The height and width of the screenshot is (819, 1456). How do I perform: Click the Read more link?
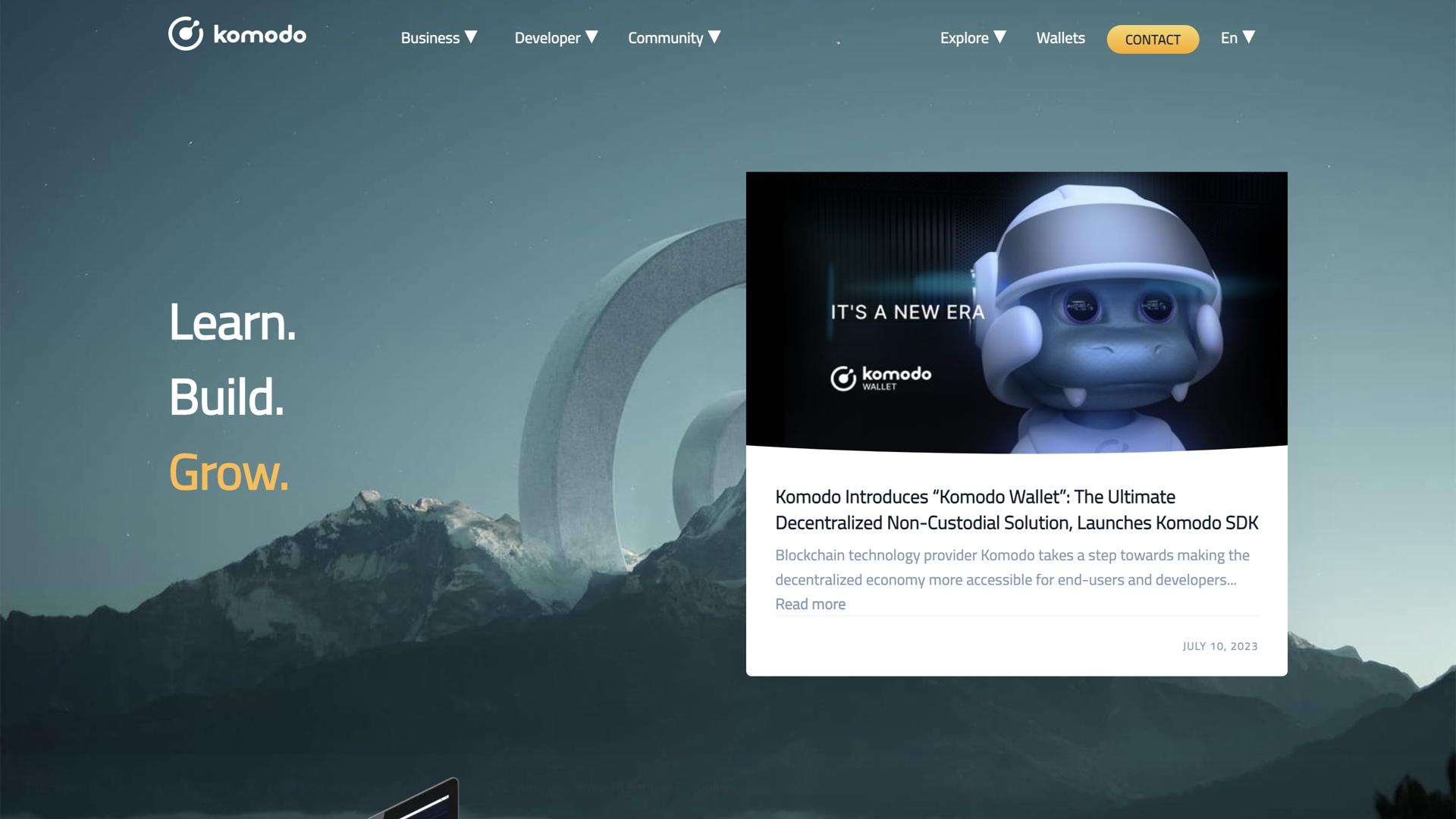(x=810, y=604)
